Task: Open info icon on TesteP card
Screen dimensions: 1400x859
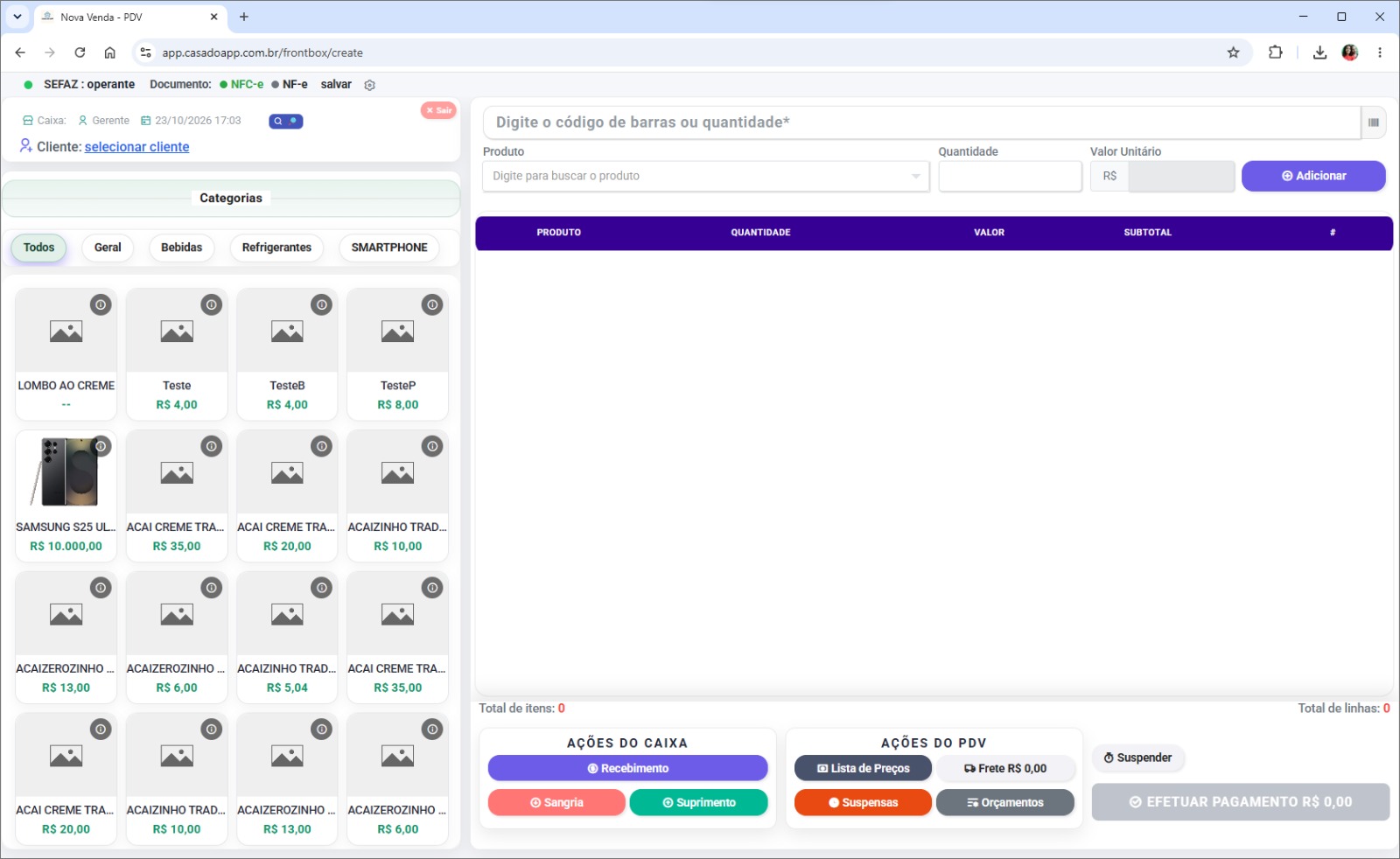Action: [x=432, y=304]
